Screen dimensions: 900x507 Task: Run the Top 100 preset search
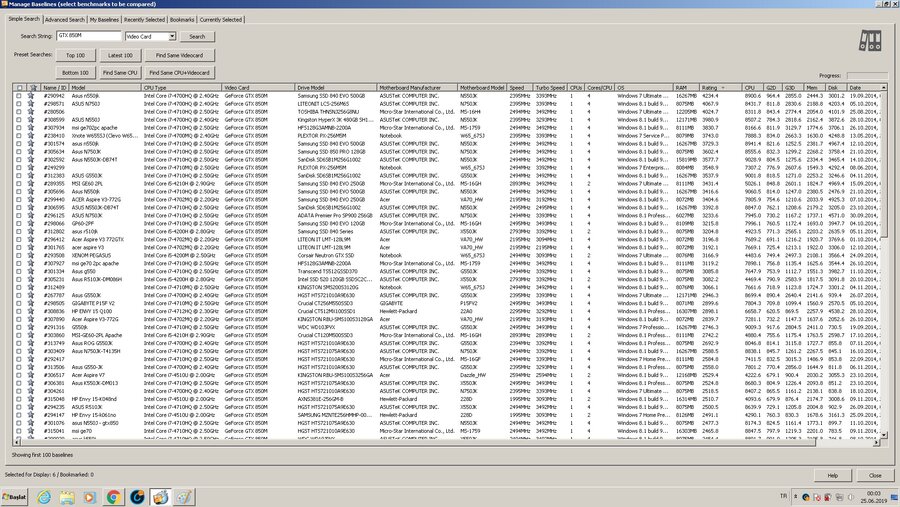tap(75, 55)
